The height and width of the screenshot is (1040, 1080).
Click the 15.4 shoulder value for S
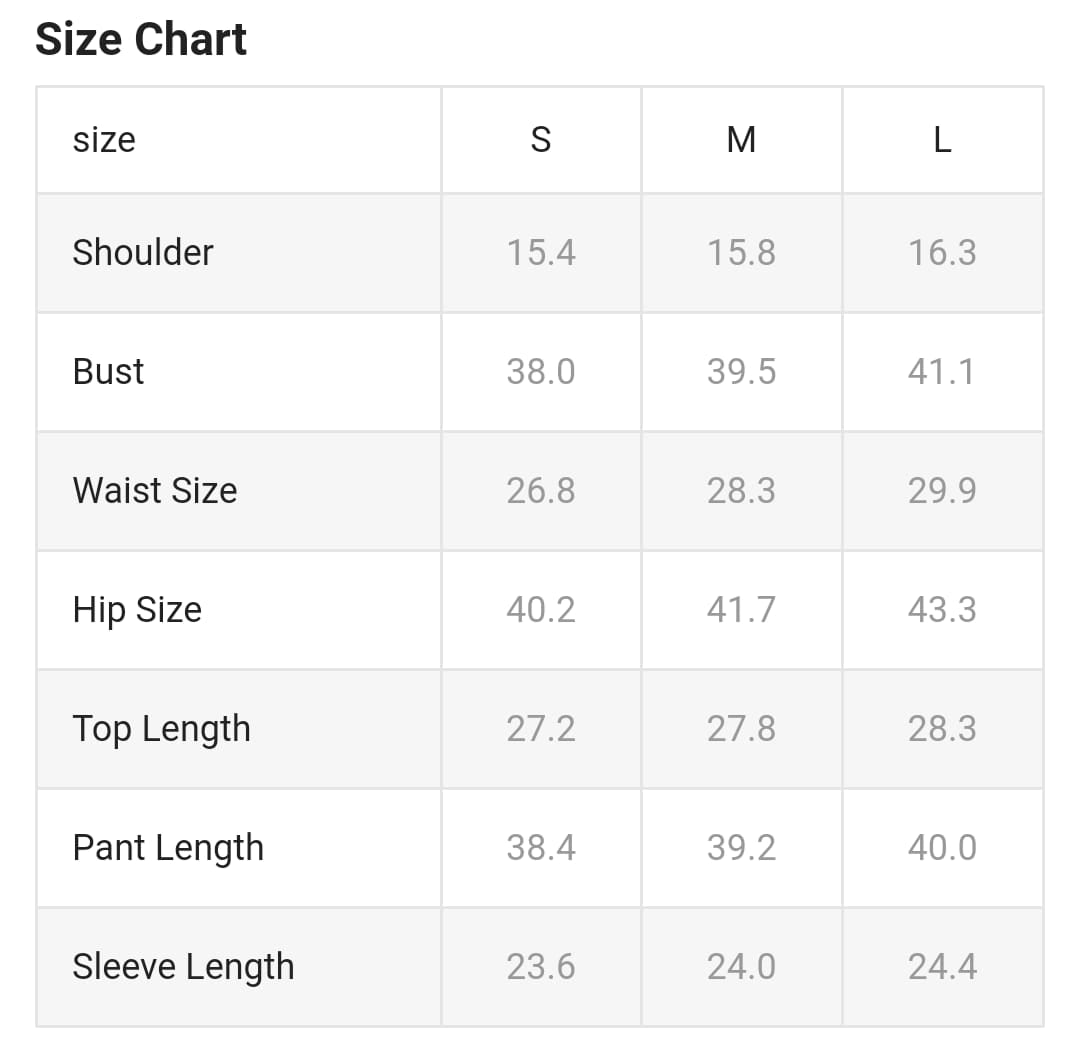click(541, 252)
